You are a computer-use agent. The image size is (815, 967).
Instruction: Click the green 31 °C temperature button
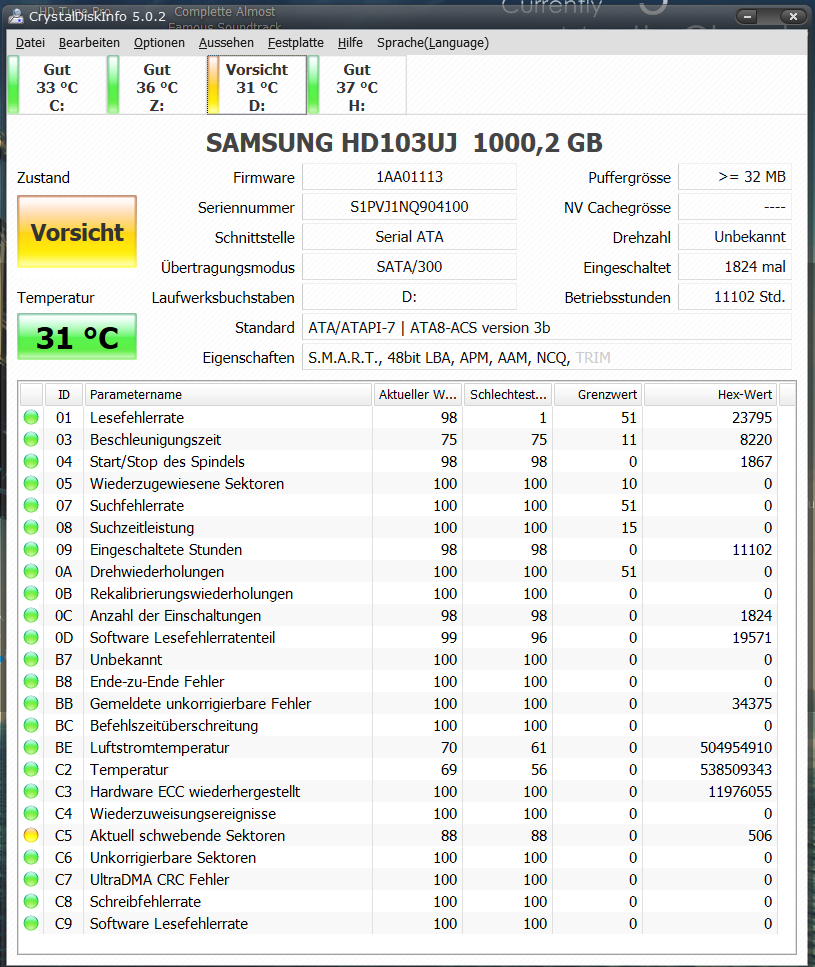77,337
